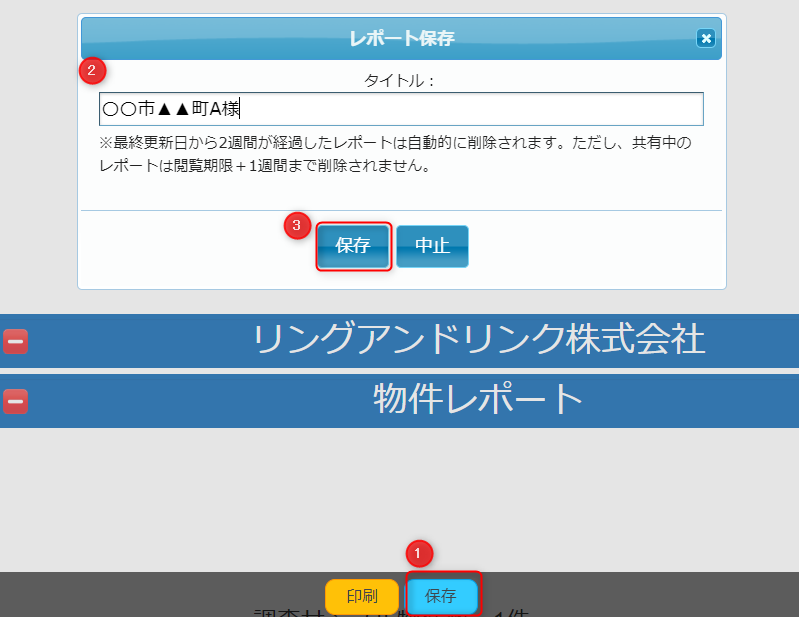
Task: Collapse the 物件レポート section minus icon
Action: [15, 401]
